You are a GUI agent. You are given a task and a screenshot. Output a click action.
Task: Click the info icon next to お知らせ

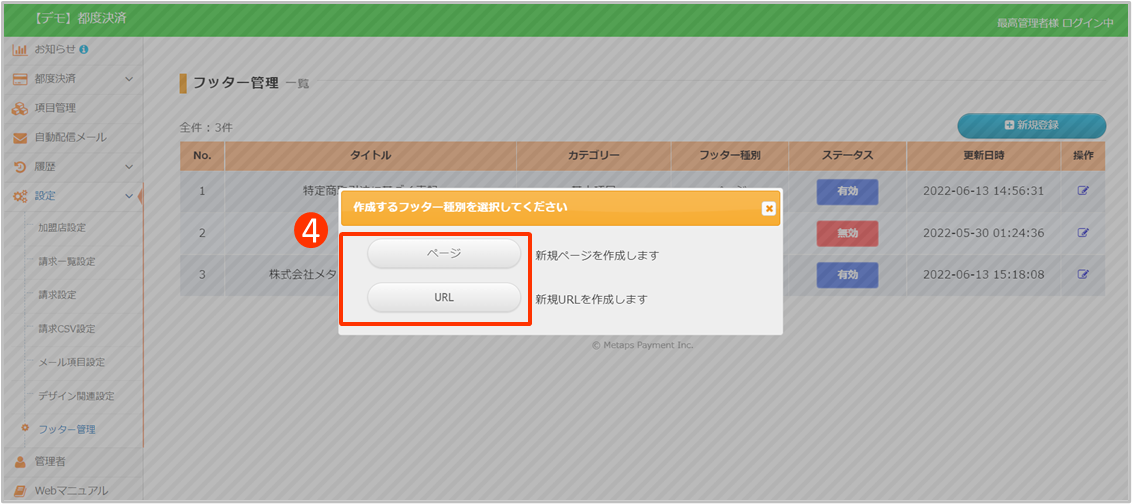point(83,49)
